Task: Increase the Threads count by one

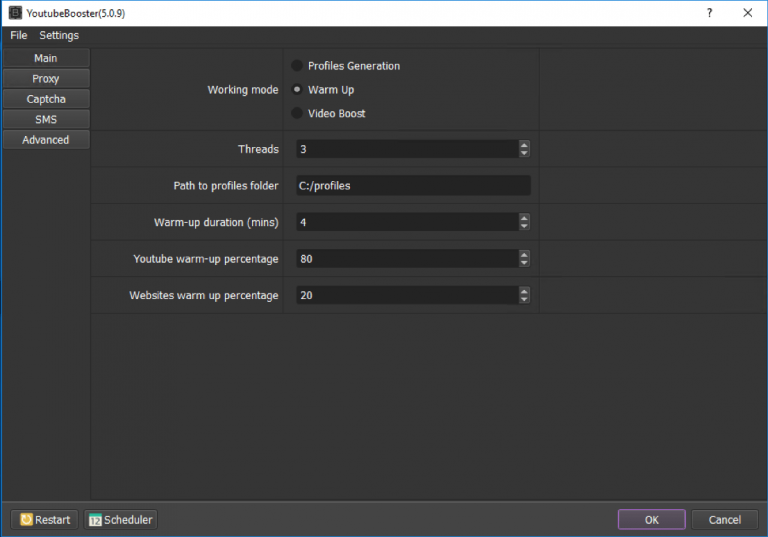Action: point(524,145)
